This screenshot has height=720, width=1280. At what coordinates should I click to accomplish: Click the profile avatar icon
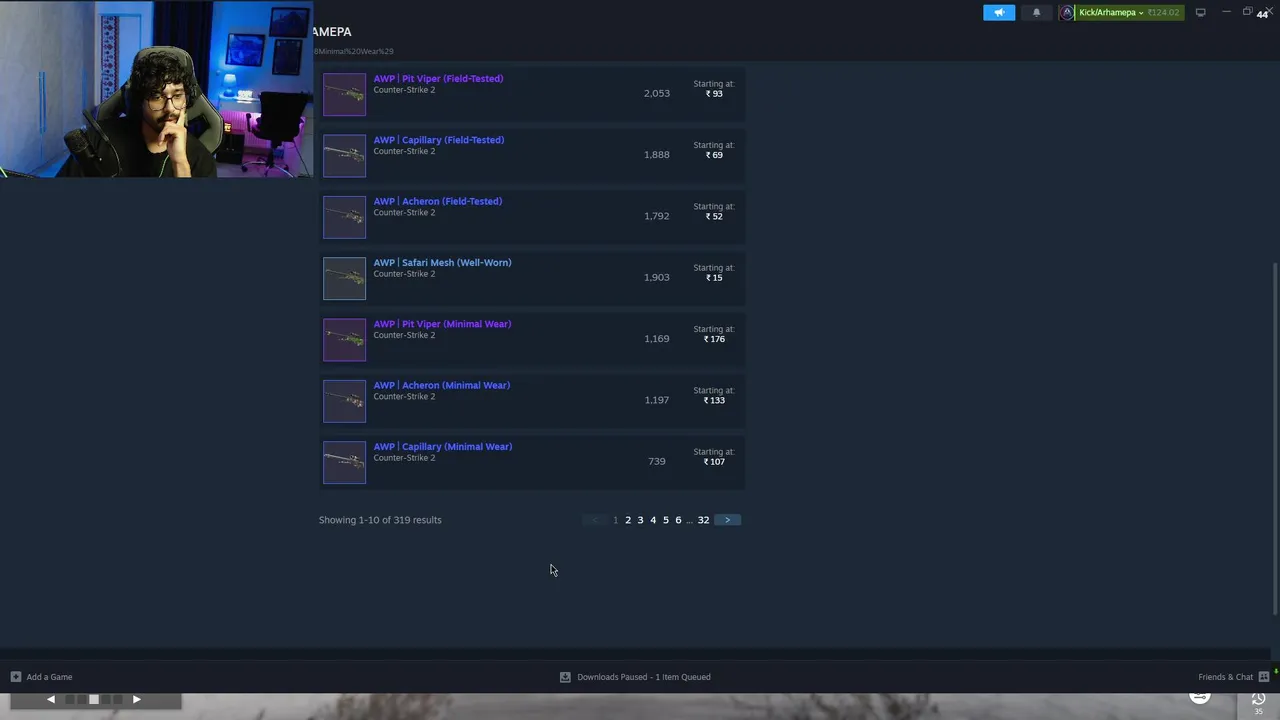pos(1067,12)
